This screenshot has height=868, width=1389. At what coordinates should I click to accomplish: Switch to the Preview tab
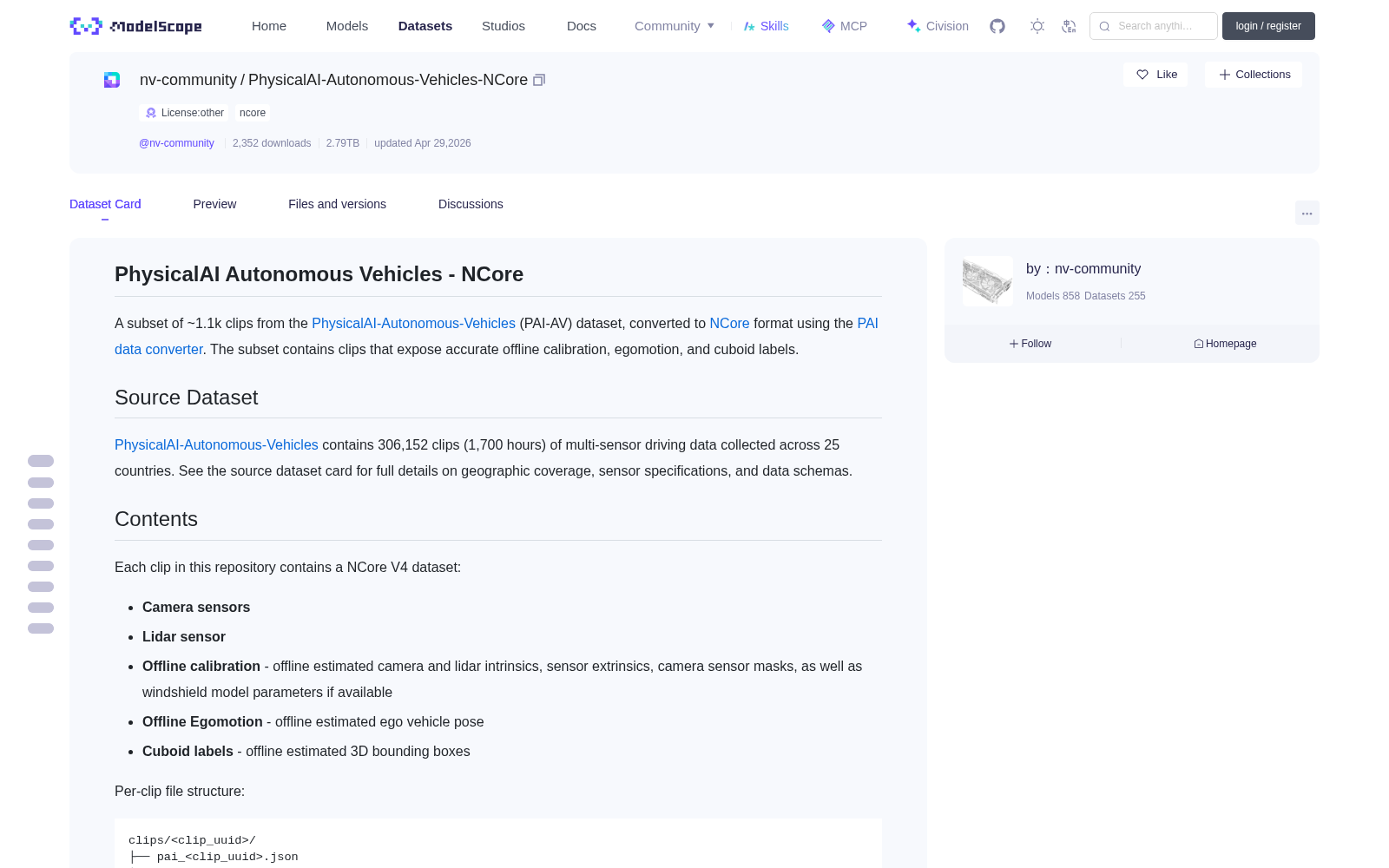coord(214,204)
